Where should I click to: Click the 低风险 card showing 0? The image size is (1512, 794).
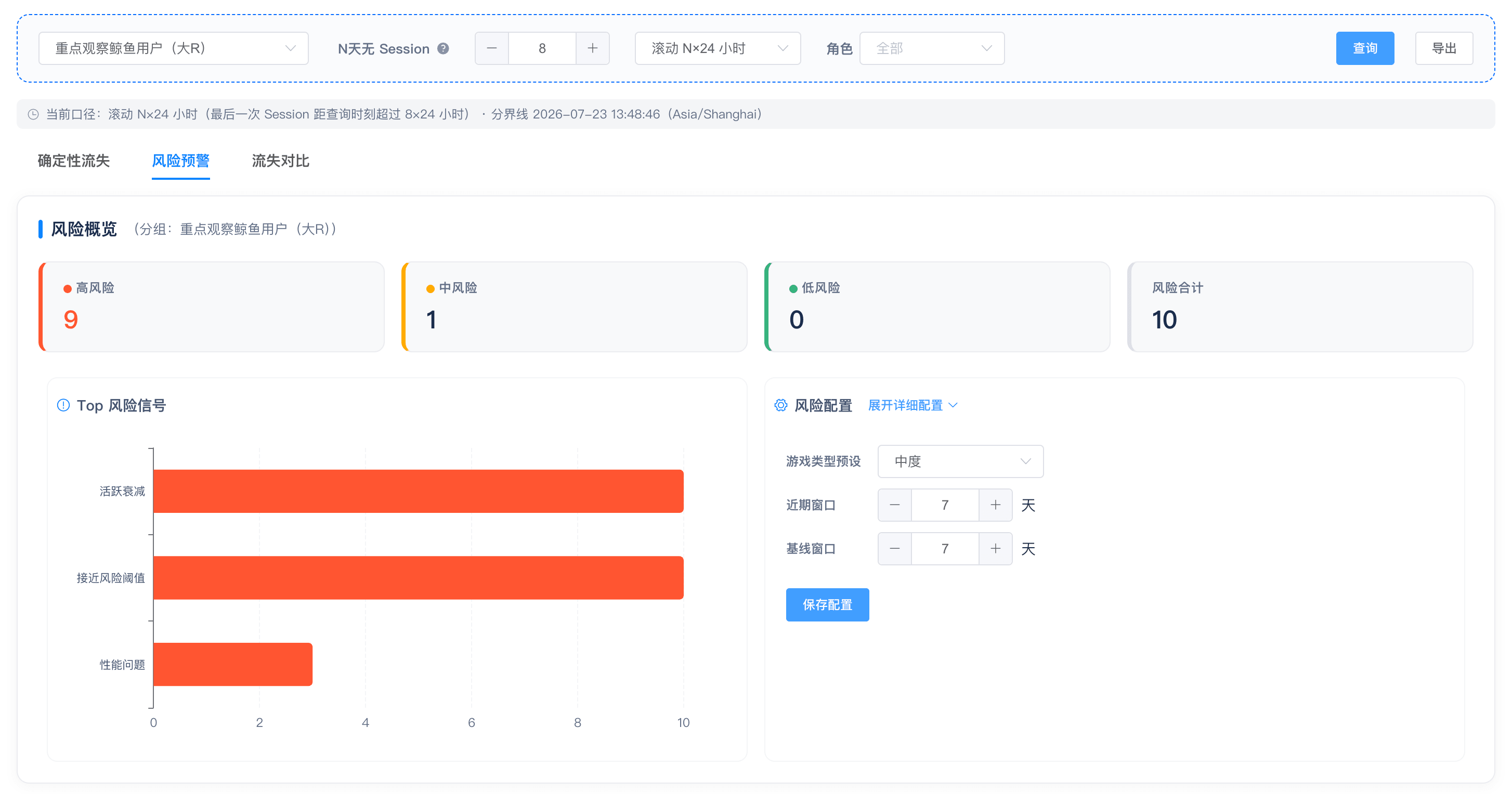coord(937,307)
